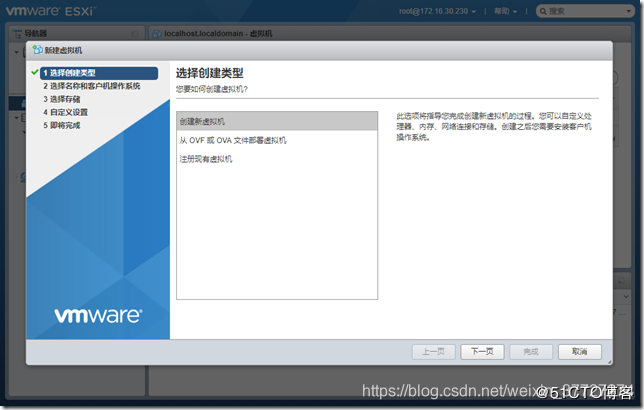This screenshot has height=410, width=644.
Task: Collapse the 导航器 panel with its minimize icon
Action: [x=135, y=34]
